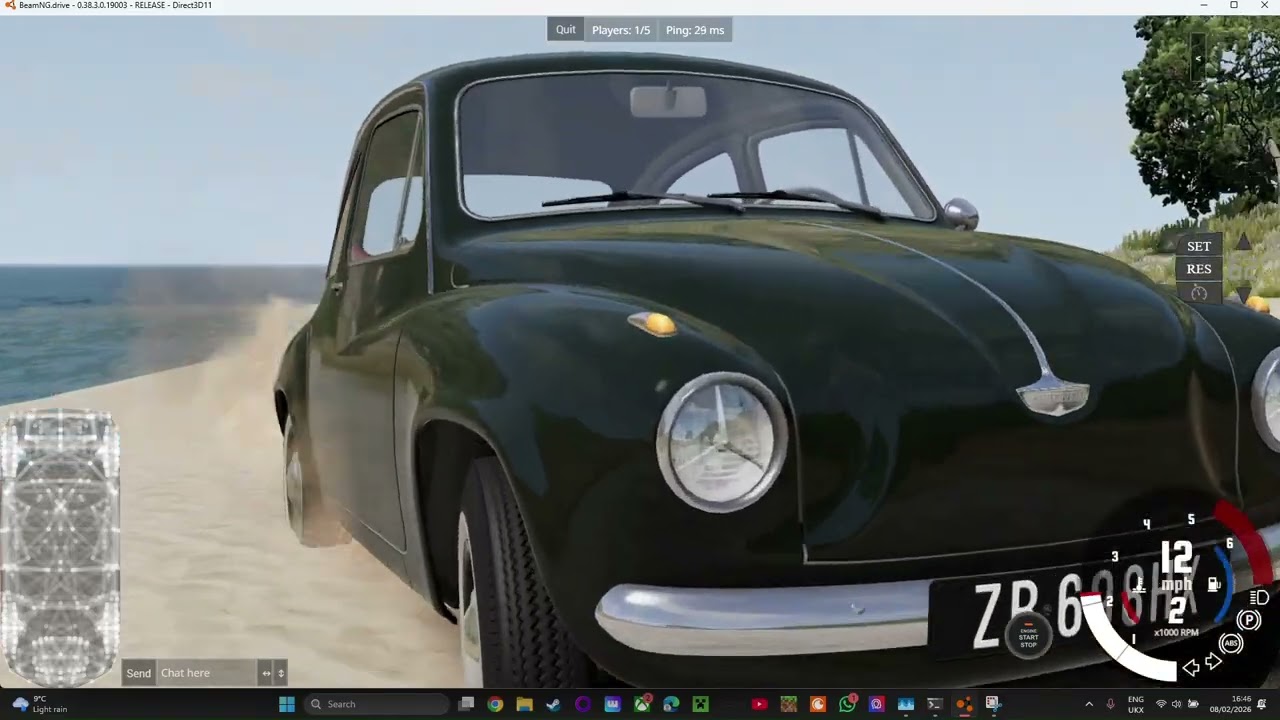Screen dimensions: 1280x720
Task: Click the Quit button
Action: click(566, 30)
